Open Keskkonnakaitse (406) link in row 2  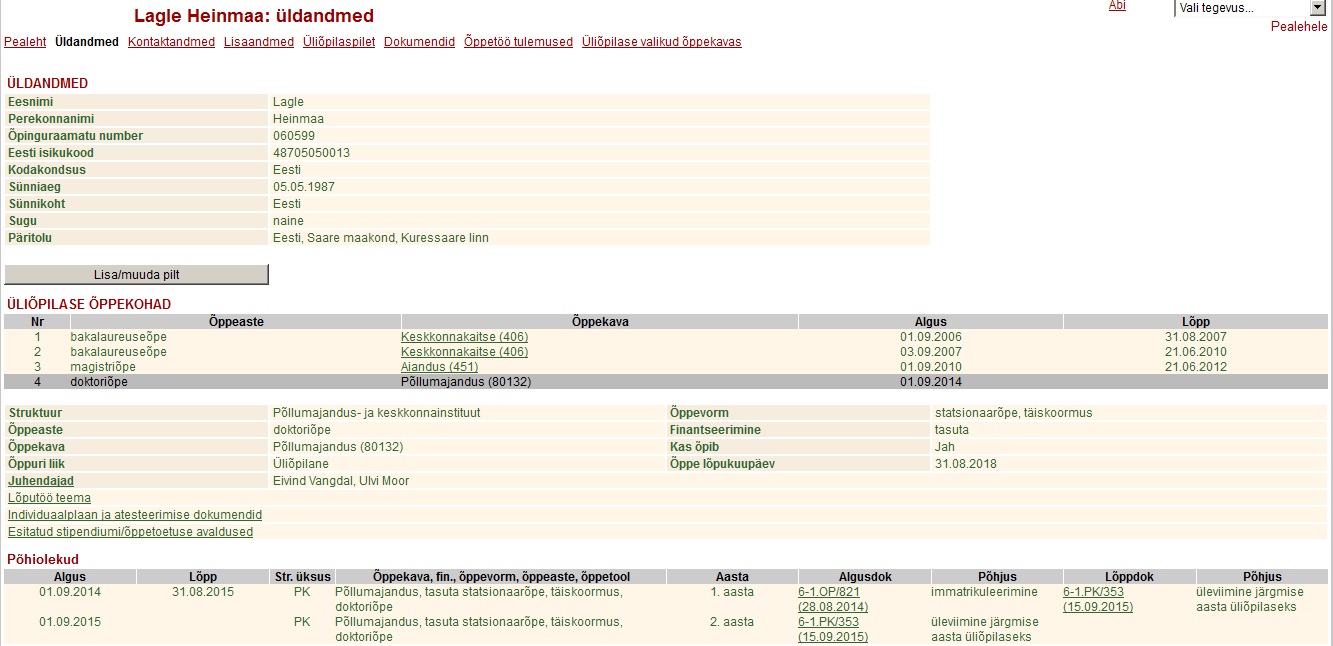(x=464, y=352)
